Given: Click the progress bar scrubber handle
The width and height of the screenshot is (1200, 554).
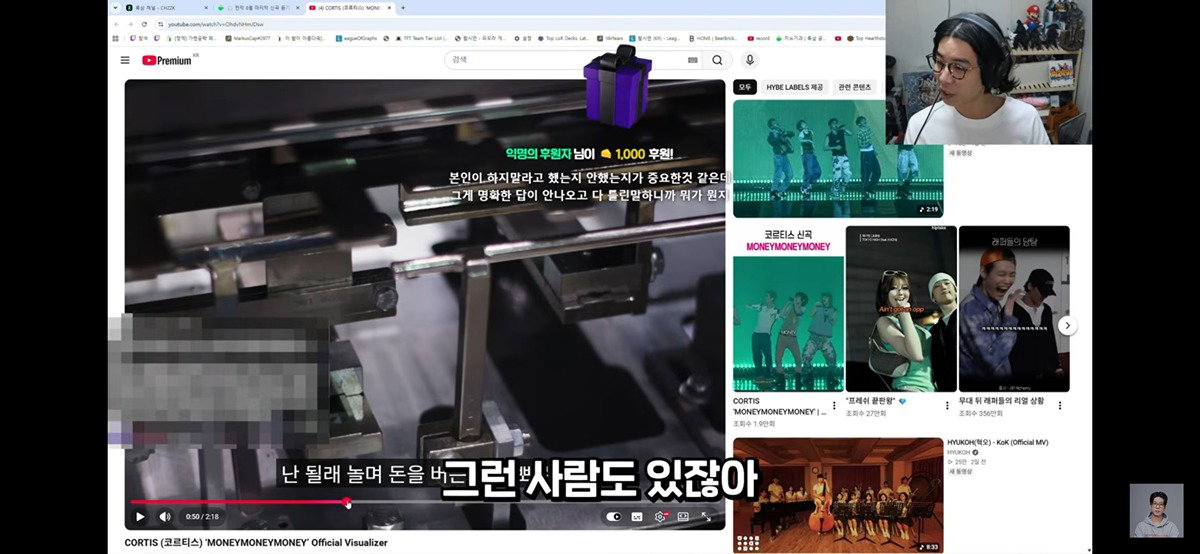Looking at the screenshot, I should click(x=347, y=502).
